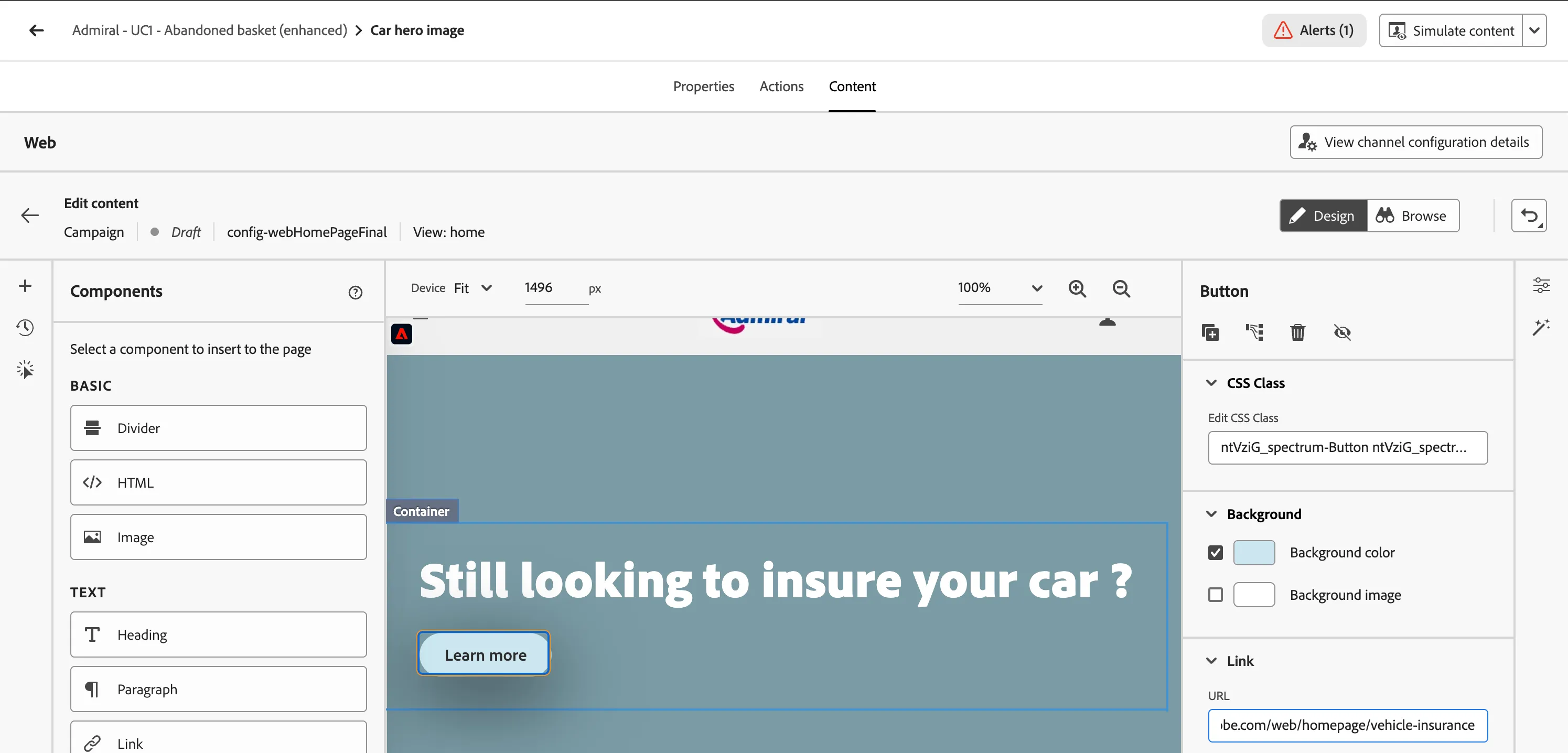Viewport: 1568px width, 753px height.
Task: Open the Device Fit dropdown
Action: click(473, 288)
